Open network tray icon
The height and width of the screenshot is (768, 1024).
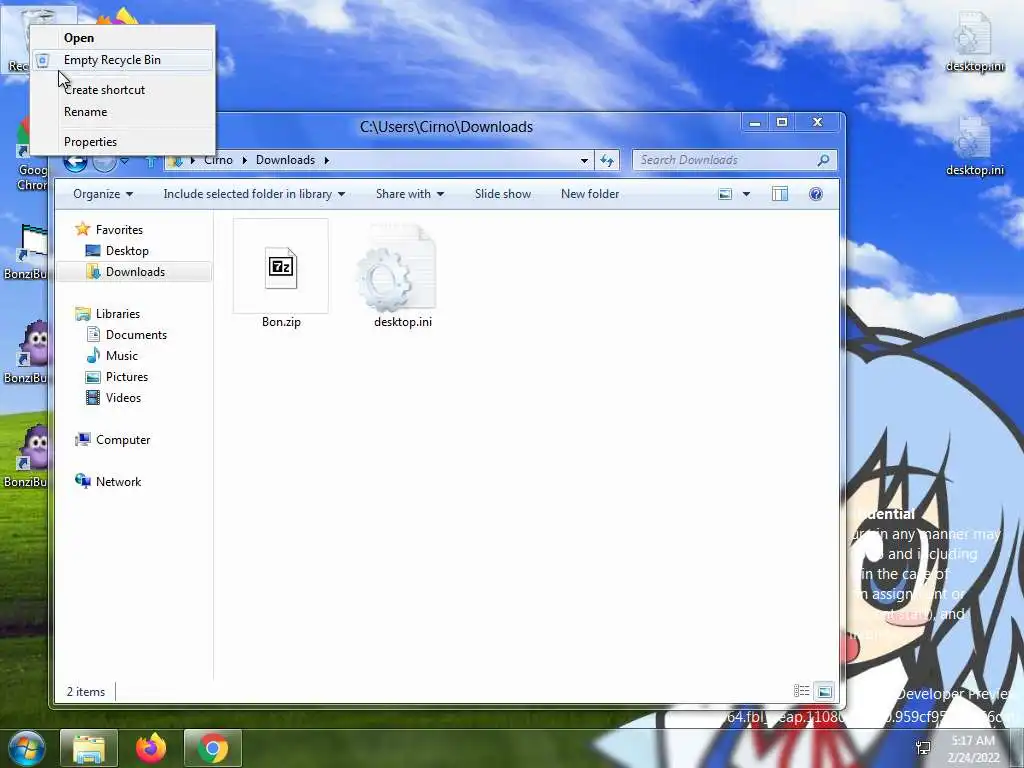923,748
